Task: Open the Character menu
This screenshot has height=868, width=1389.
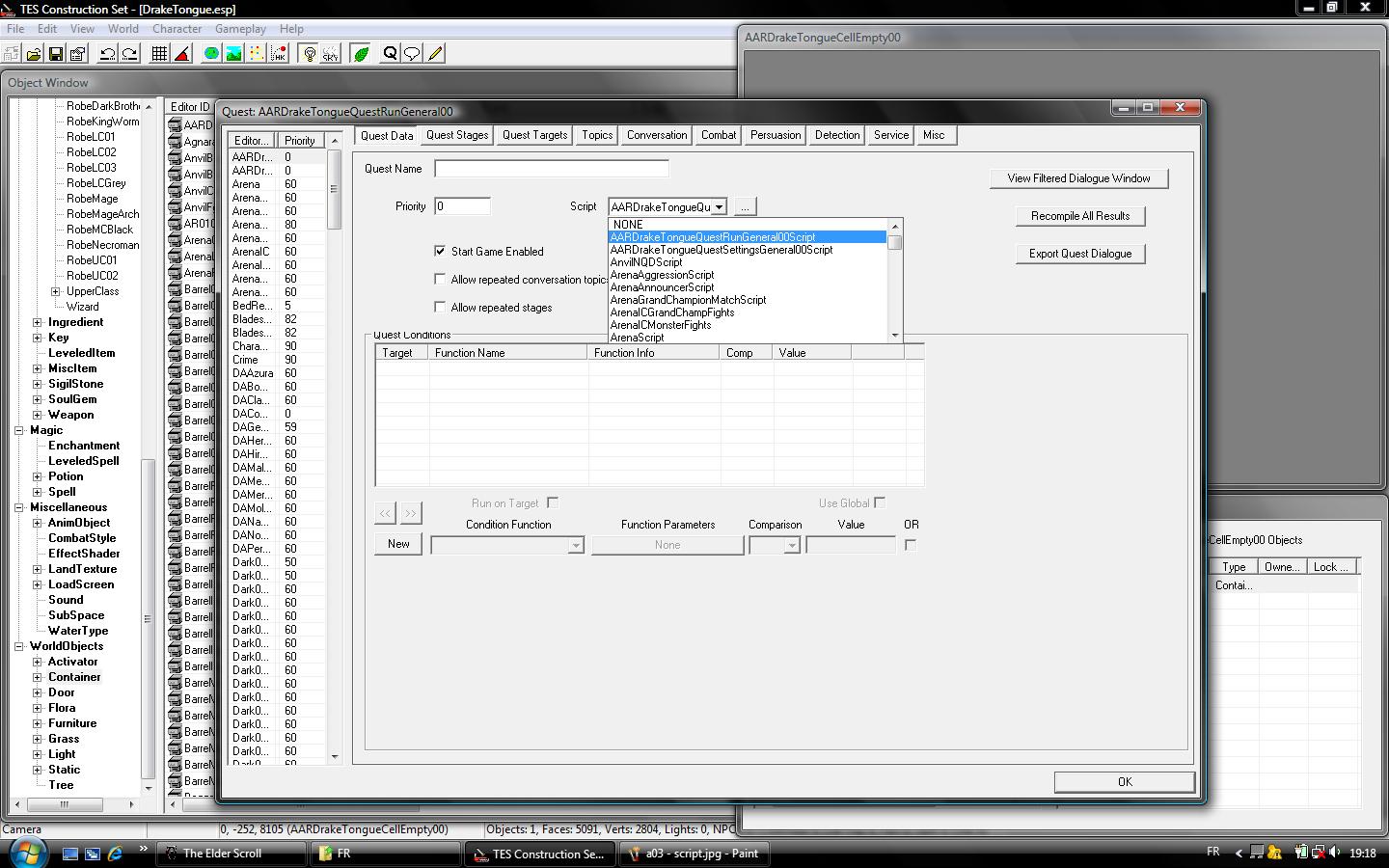Action: click(177, 29)
